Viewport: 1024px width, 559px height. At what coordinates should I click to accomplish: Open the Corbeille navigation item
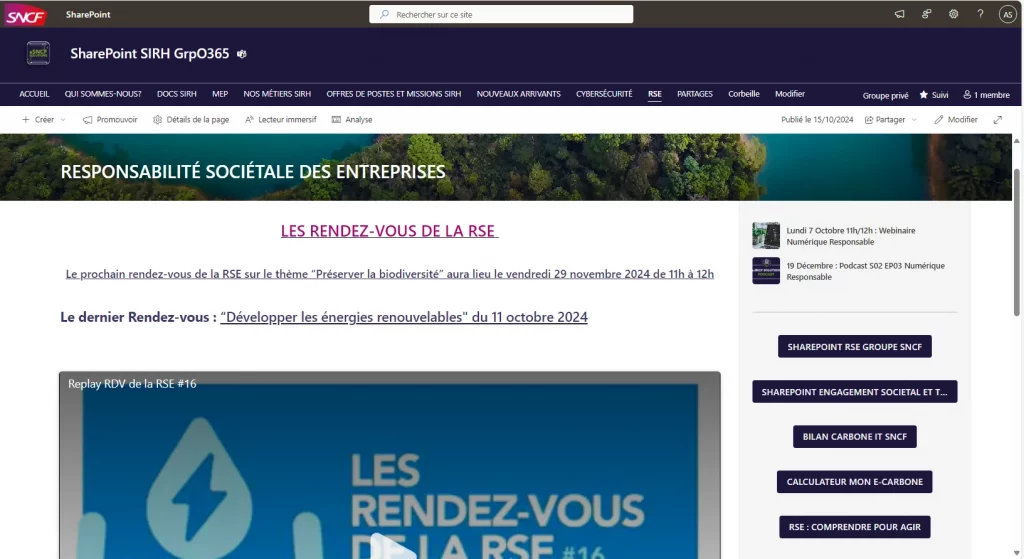pyautogui.click(x=744, y=94)
